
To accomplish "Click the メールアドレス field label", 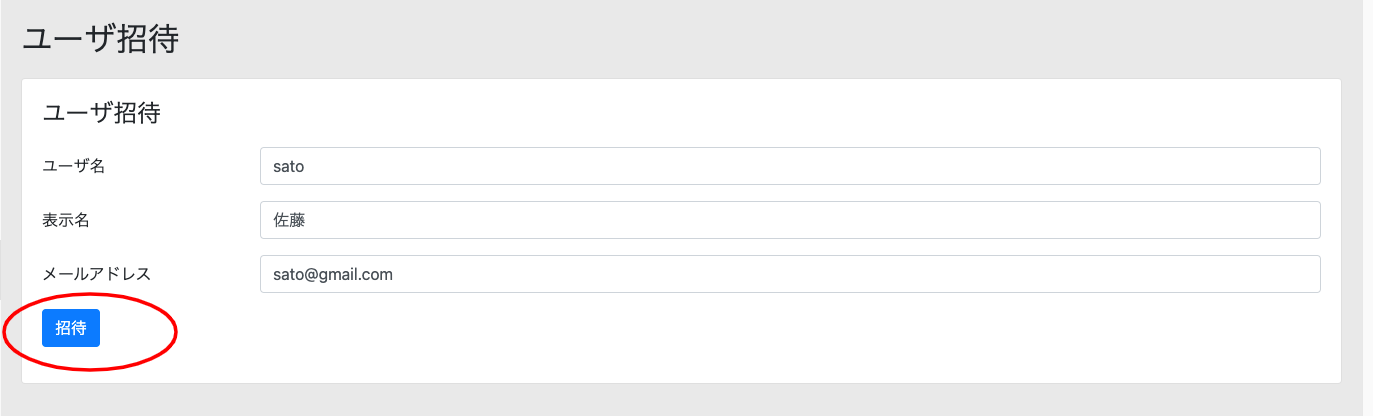I will 96,274.
